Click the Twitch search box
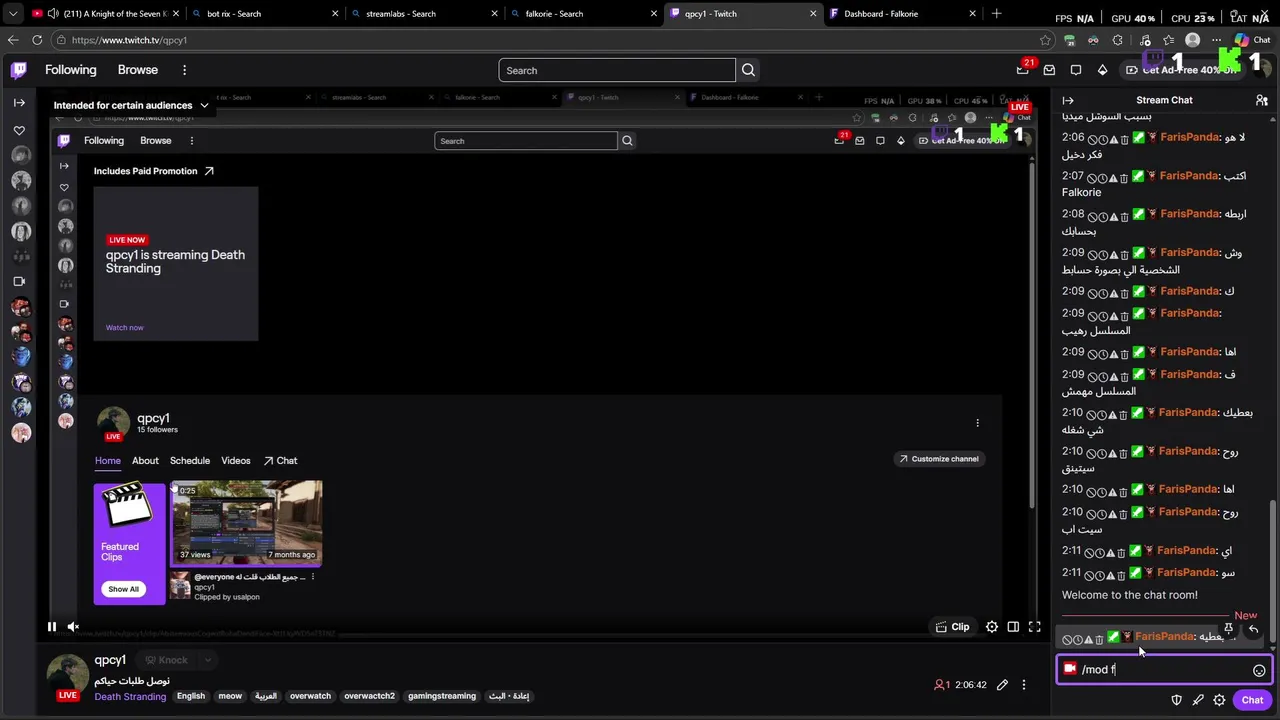This screenshot has width=1280, height=720. tap(617, 70)
